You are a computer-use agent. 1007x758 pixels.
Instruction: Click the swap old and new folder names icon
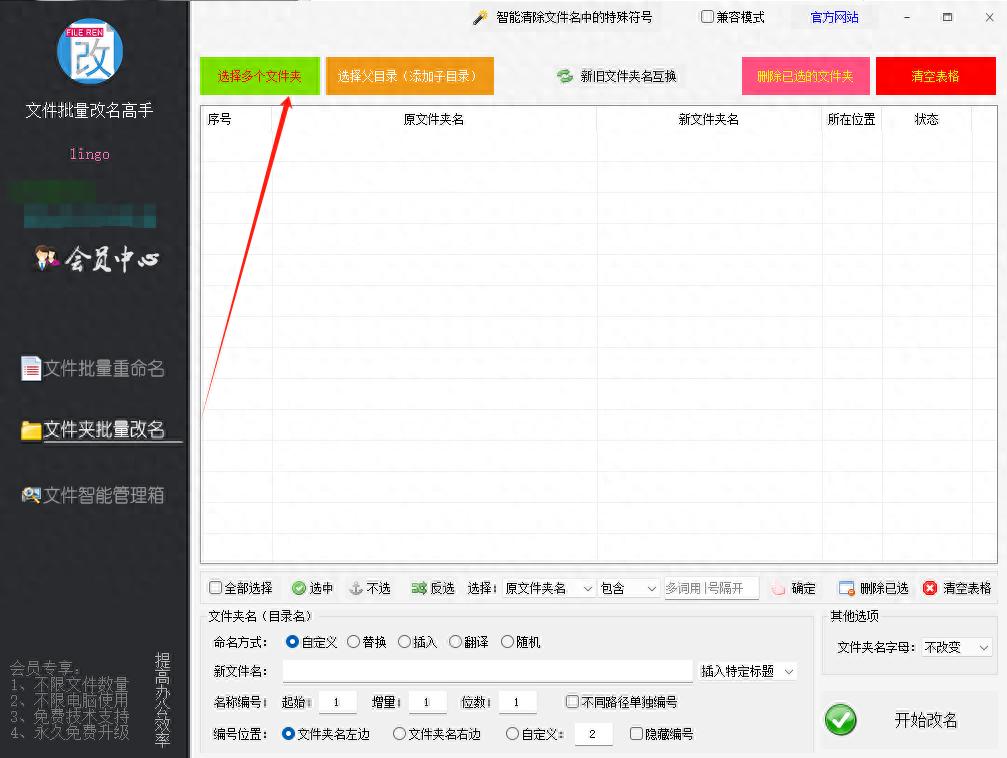click(x=565, y=76)
